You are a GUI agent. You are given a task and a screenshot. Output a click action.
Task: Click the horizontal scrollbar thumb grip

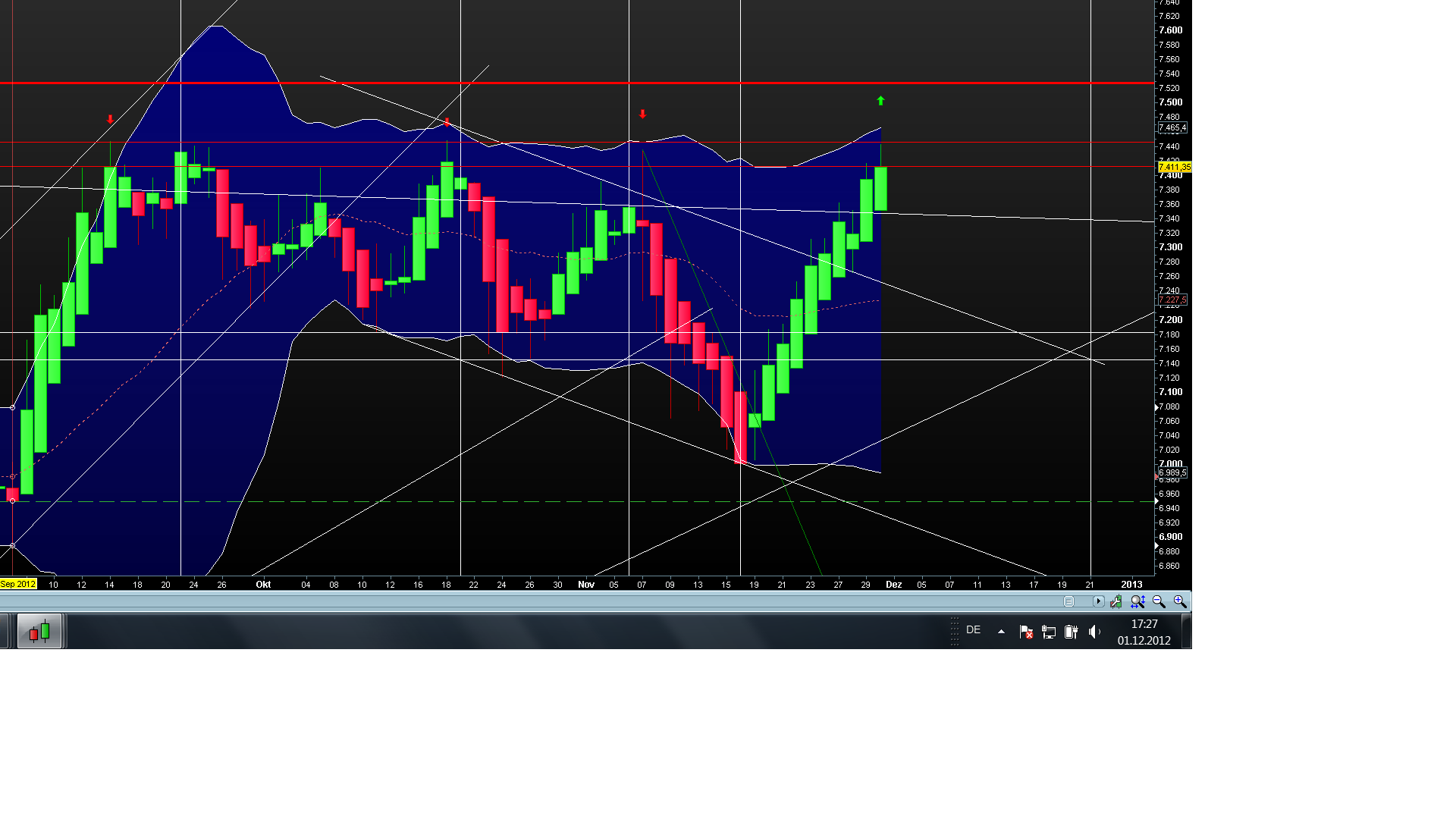coord(1069,601)
